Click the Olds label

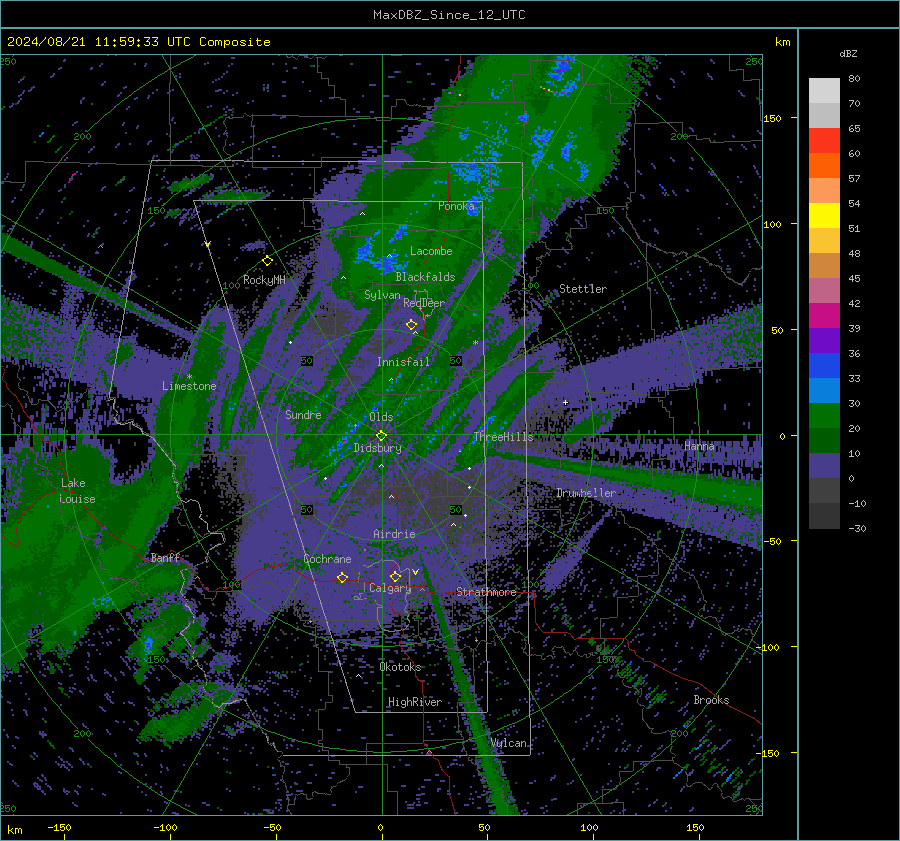coord(381,417)
